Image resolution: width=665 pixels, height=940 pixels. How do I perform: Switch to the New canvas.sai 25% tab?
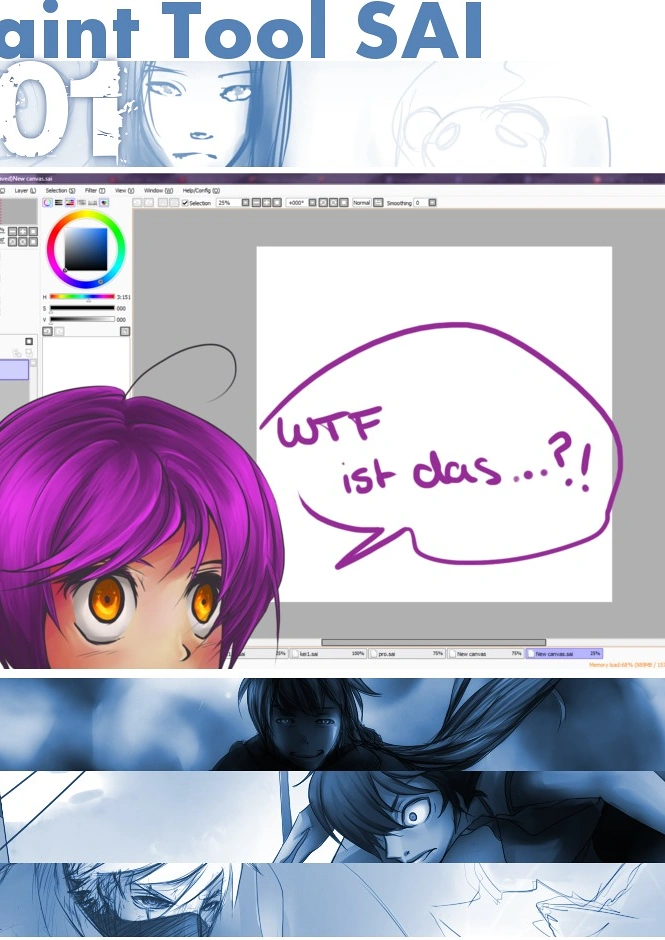pos(564,653)
